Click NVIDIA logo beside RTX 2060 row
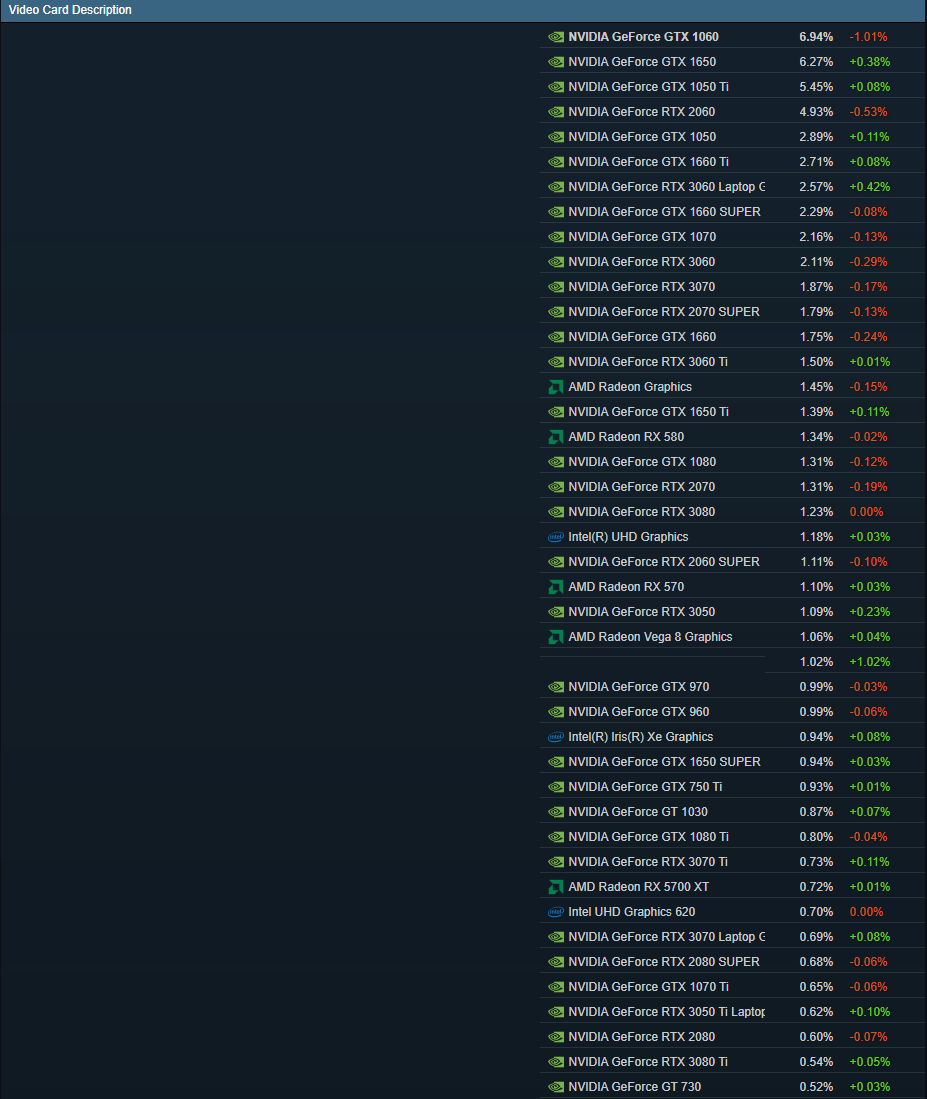This screenshot has height=1099, width=927. 556,112
